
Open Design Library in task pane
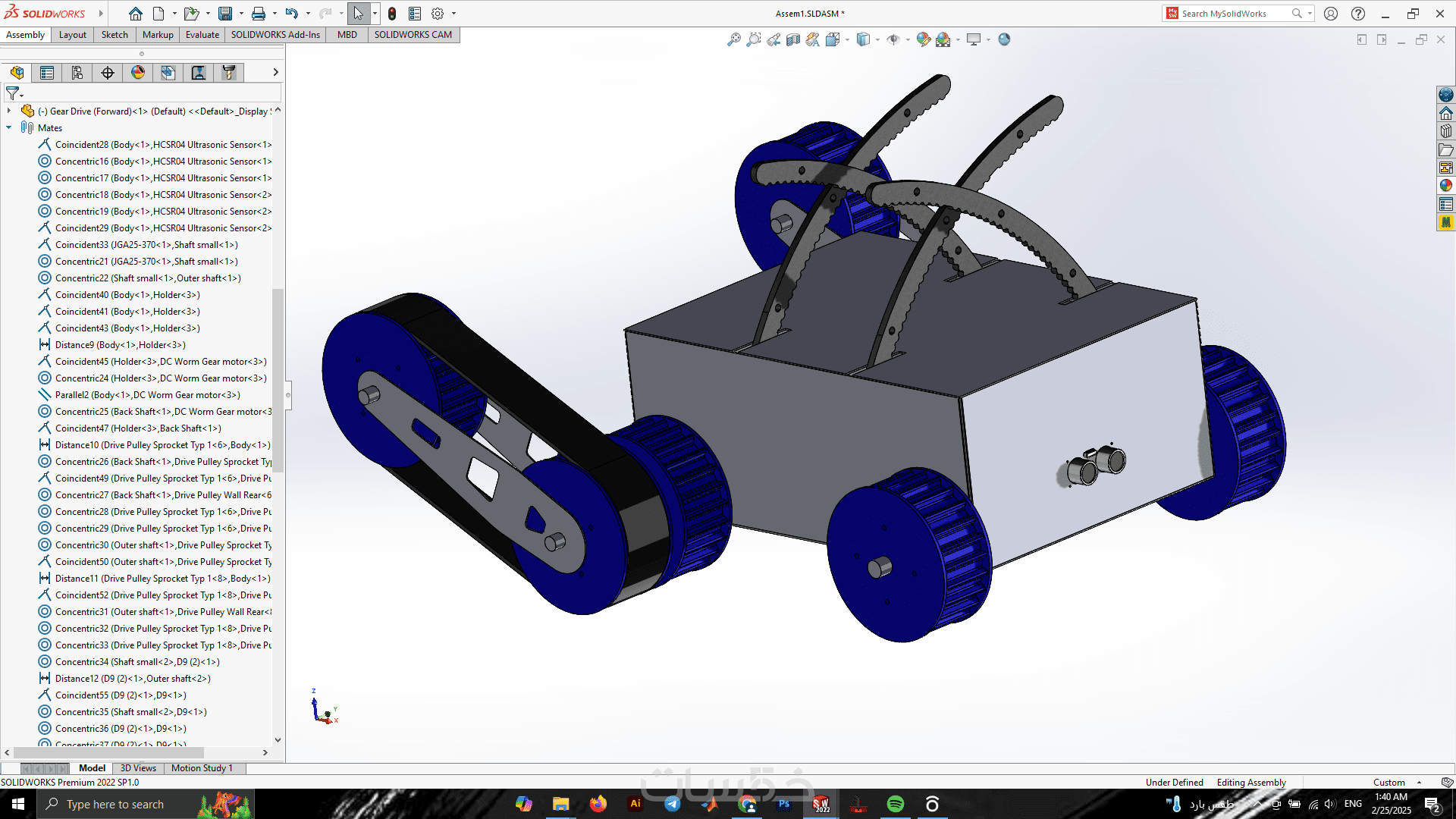pyautogui.click(x=1446, y=131)
